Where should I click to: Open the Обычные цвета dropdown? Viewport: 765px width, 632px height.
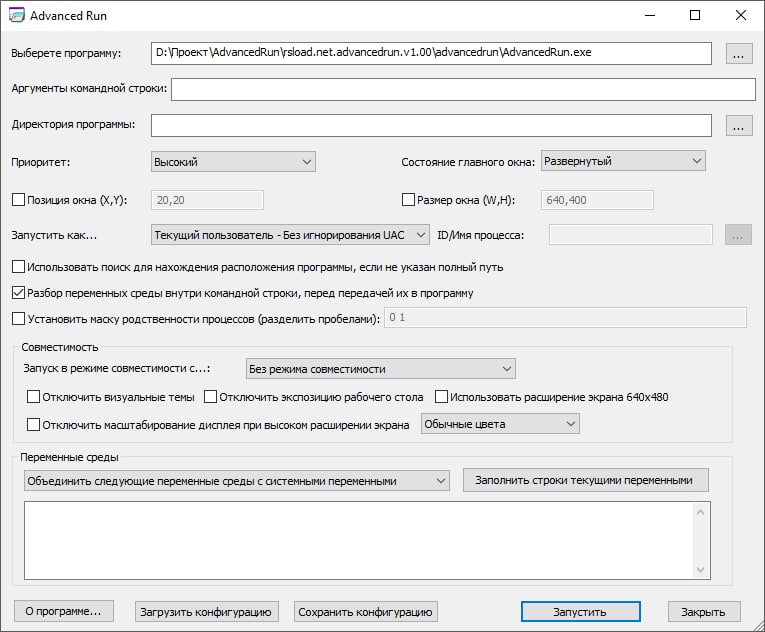point(500,424)
